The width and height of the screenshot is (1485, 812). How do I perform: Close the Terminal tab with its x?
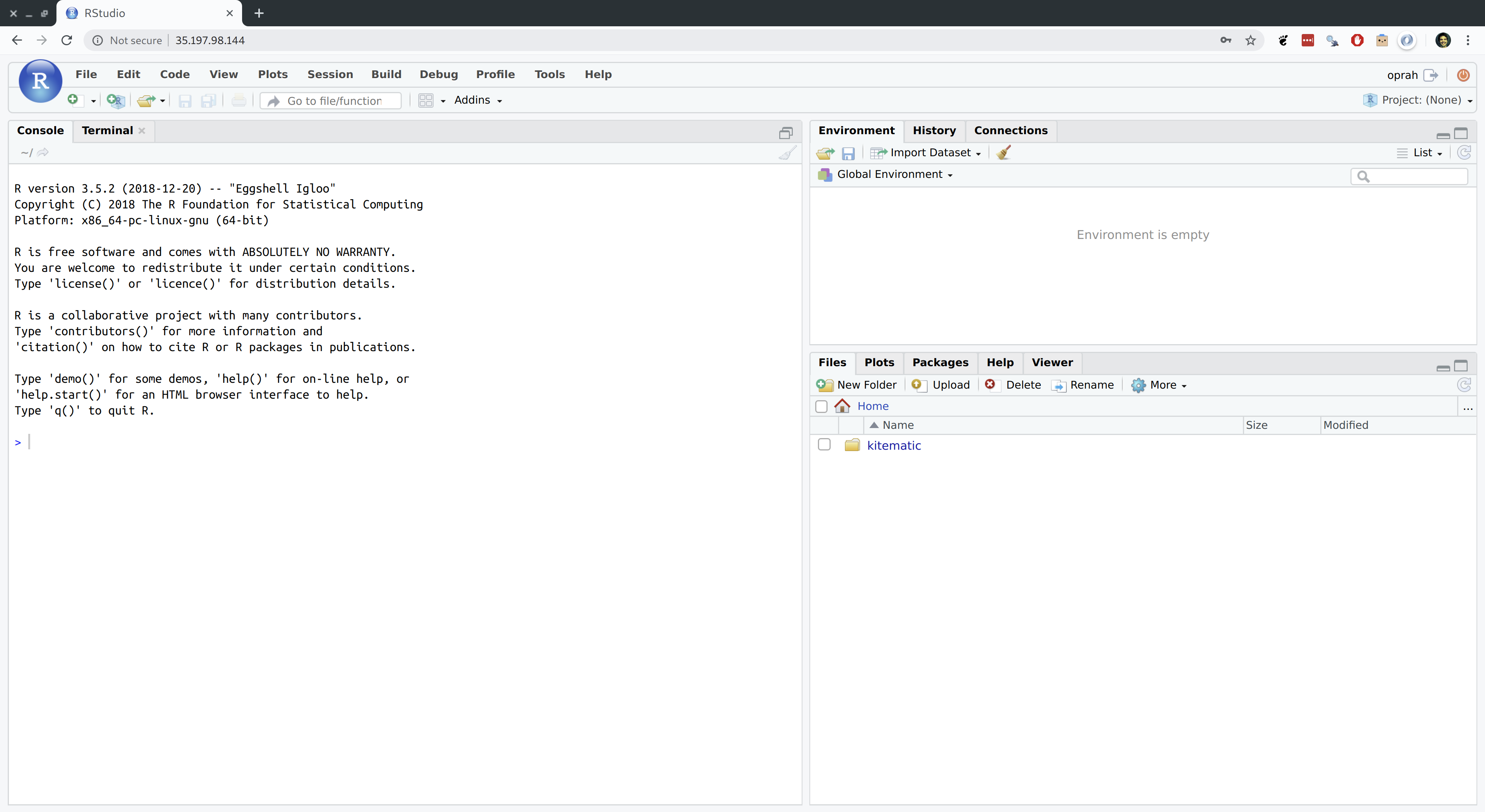(x=142, y=131)
